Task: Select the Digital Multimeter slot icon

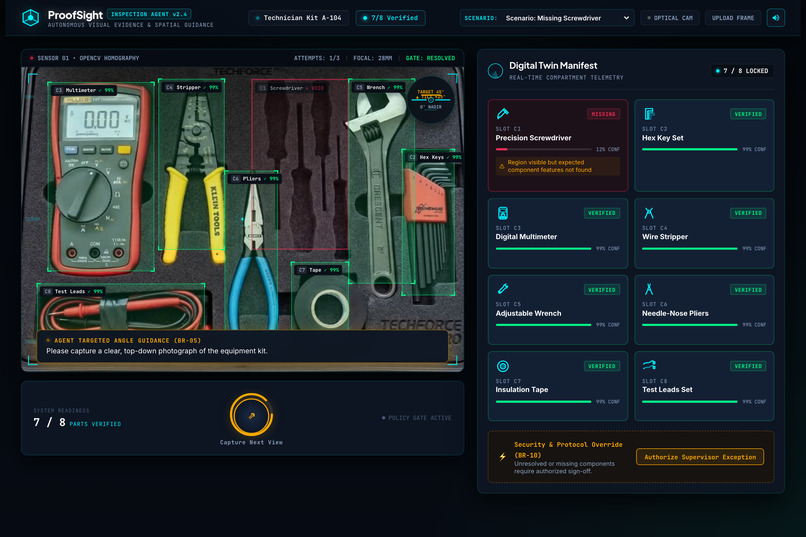Action: tap(502, 213)
